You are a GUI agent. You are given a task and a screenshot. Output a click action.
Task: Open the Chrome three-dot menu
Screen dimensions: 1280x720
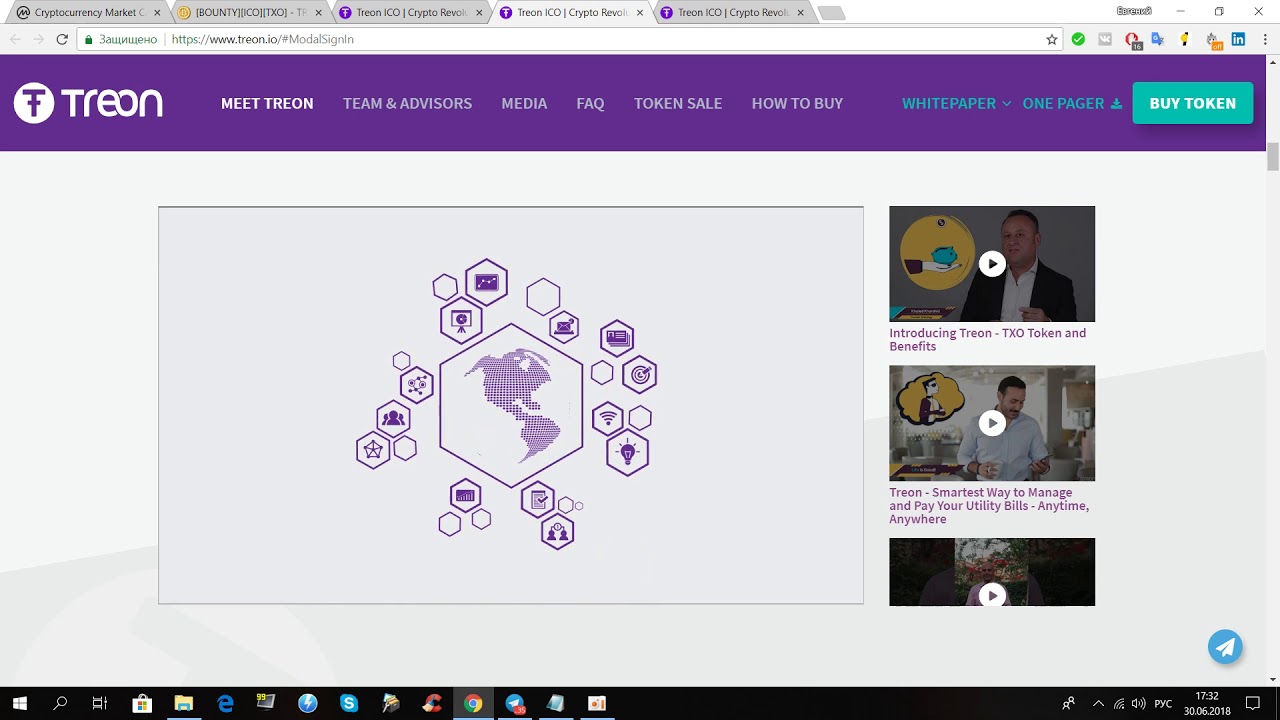[x=1265, y=39]
